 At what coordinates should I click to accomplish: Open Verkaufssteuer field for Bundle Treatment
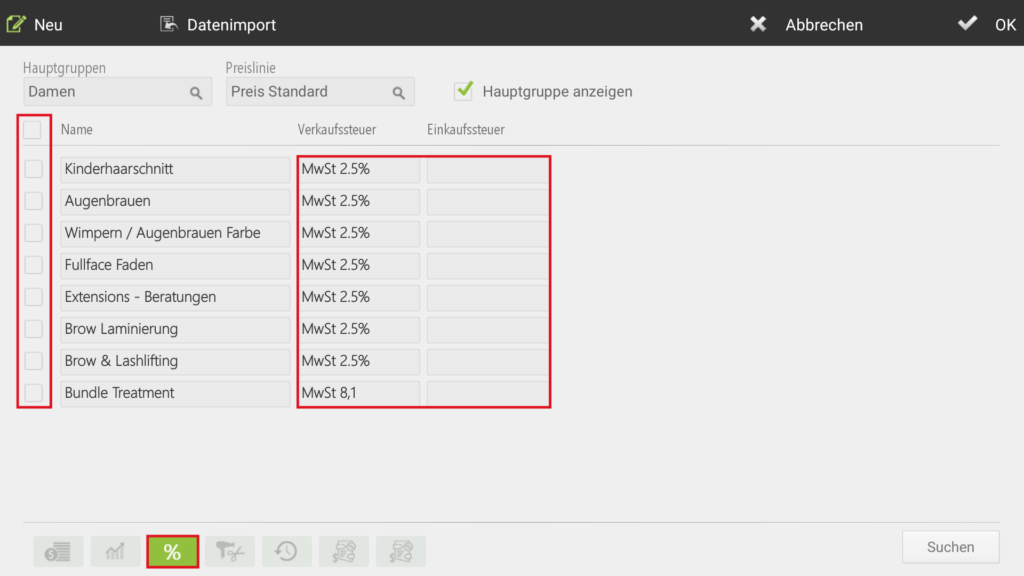click(x=359, y=393)
